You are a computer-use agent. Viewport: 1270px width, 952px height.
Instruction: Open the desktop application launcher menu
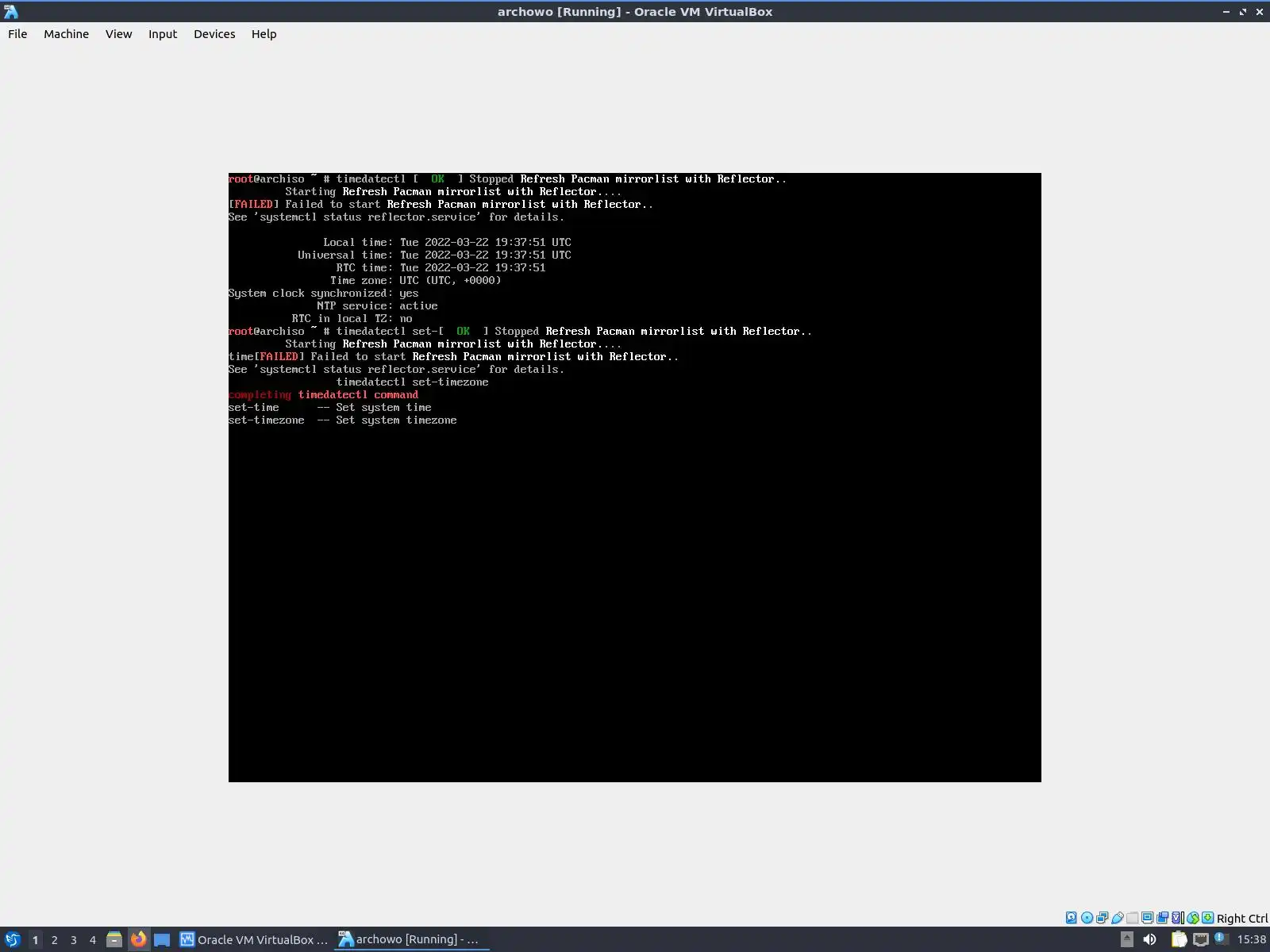12,940
